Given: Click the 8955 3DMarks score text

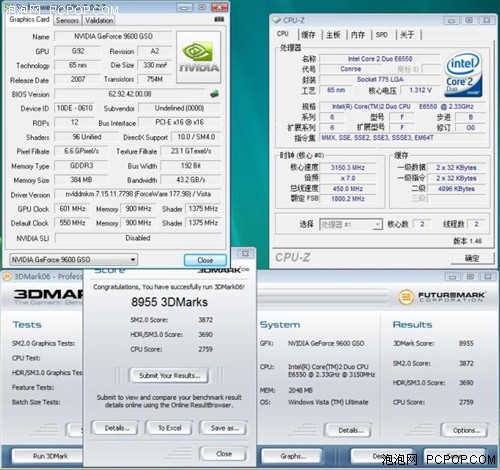Looking at the screenshot, I should (169, 302).
